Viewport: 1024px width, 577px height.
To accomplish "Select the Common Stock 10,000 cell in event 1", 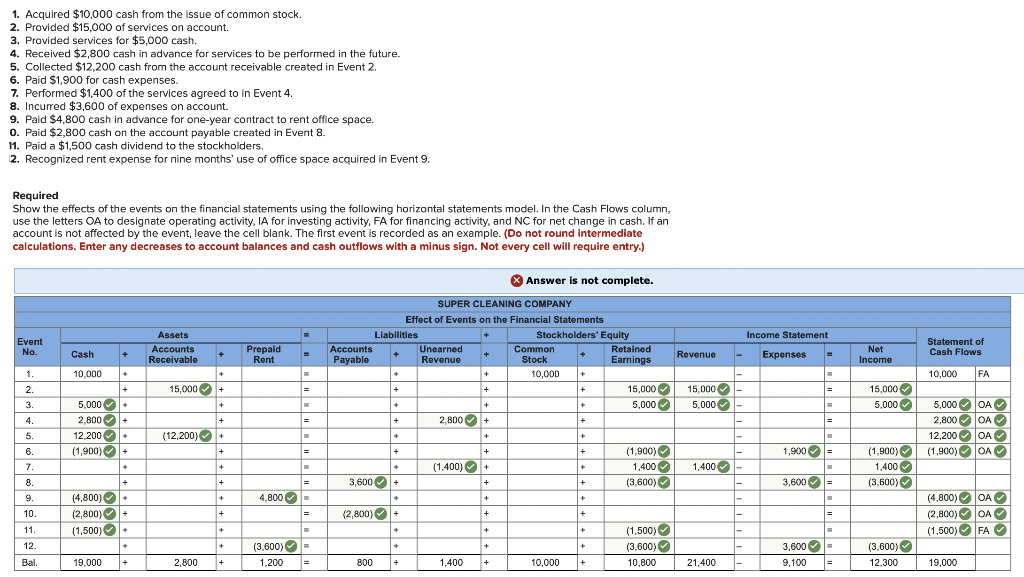I will (543, 374).
